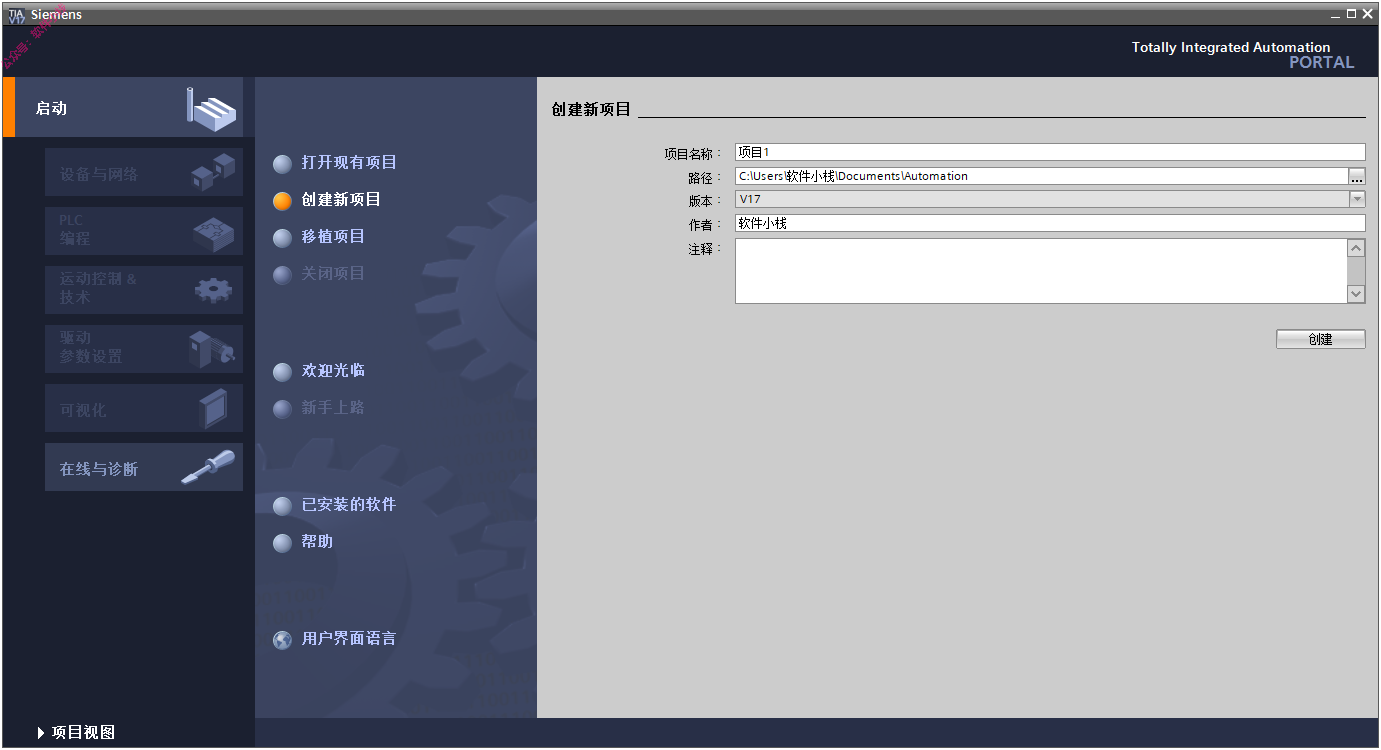Click the bullet beside 移植项目
This screenshot has width=1381, height=750.
click(283, 237)
